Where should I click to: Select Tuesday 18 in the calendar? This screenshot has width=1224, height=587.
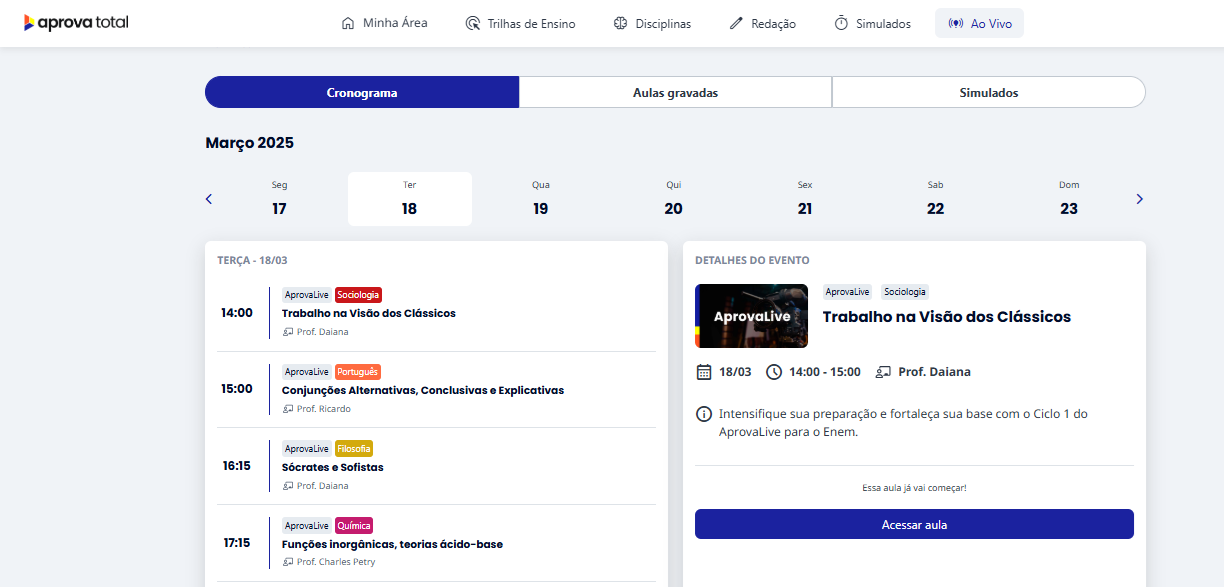410,199
